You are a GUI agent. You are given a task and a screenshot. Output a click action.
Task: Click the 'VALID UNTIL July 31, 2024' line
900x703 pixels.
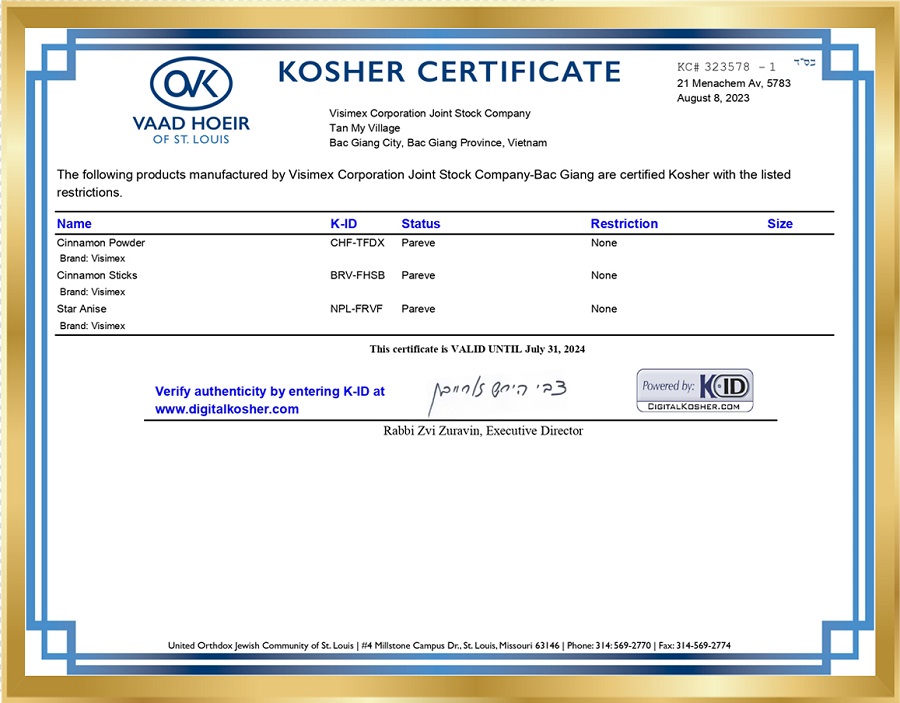pyautogui.click(x=477, y=349)
